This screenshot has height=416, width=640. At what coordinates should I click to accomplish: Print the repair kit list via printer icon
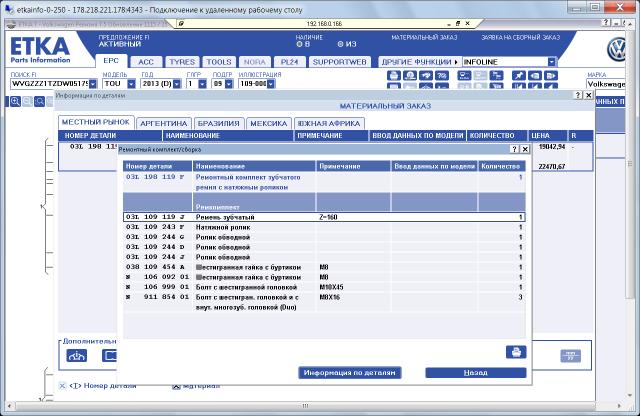click(516, 352)
